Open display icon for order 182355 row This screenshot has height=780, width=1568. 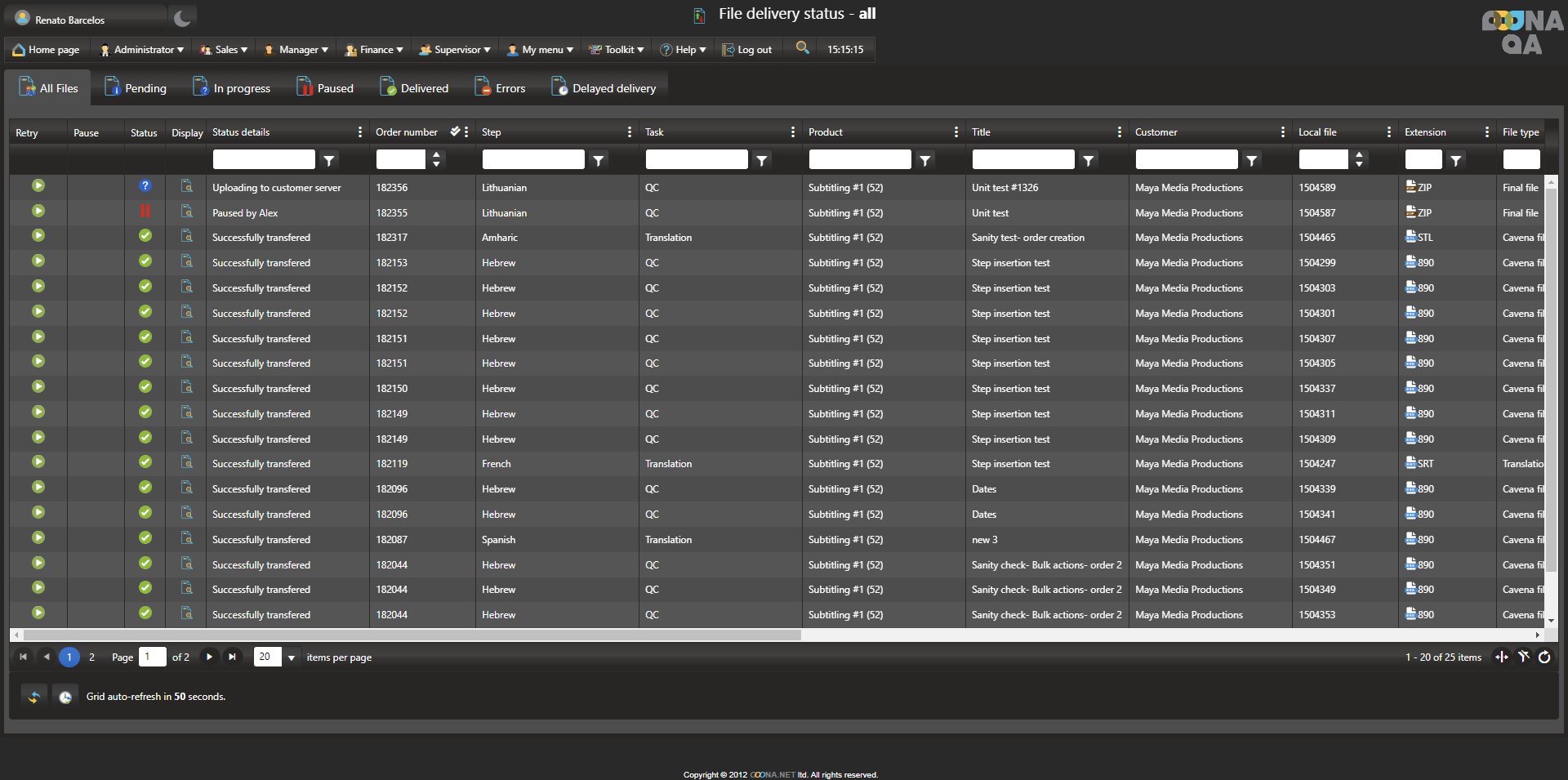(x=187, y=212)
